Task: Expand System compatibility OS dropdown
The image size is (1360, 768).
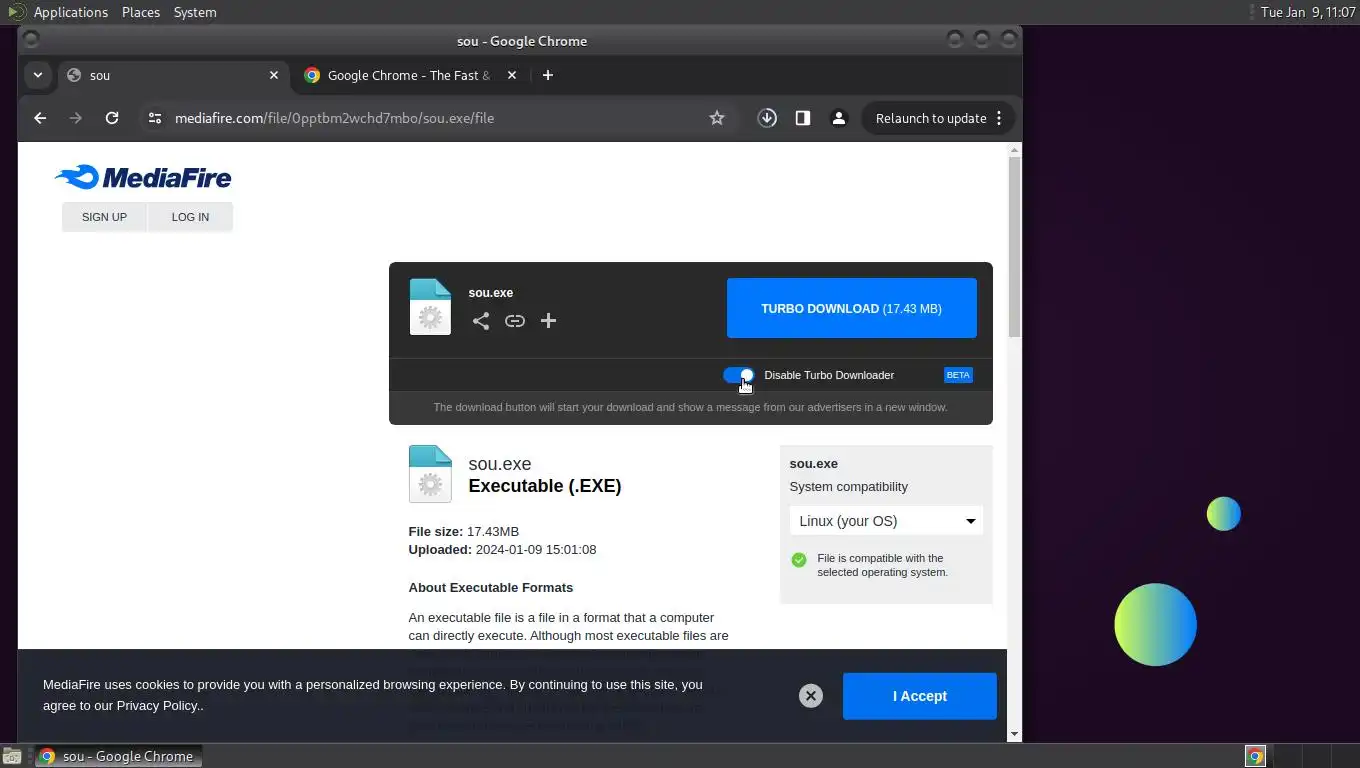Action: 886,521
